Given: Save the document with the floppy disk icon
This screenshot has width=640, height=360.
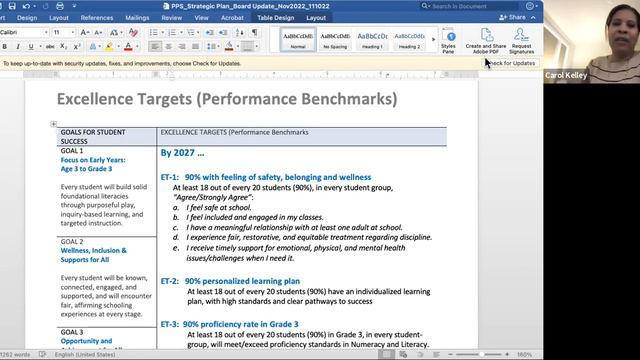Looking at the screenshot, I should pyautogui.click(x=12, y=6).
